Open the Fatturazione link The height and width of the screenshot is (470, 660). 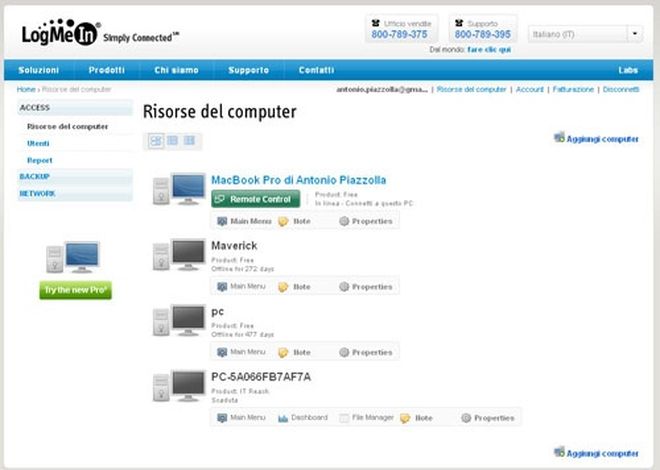[573, 89]
